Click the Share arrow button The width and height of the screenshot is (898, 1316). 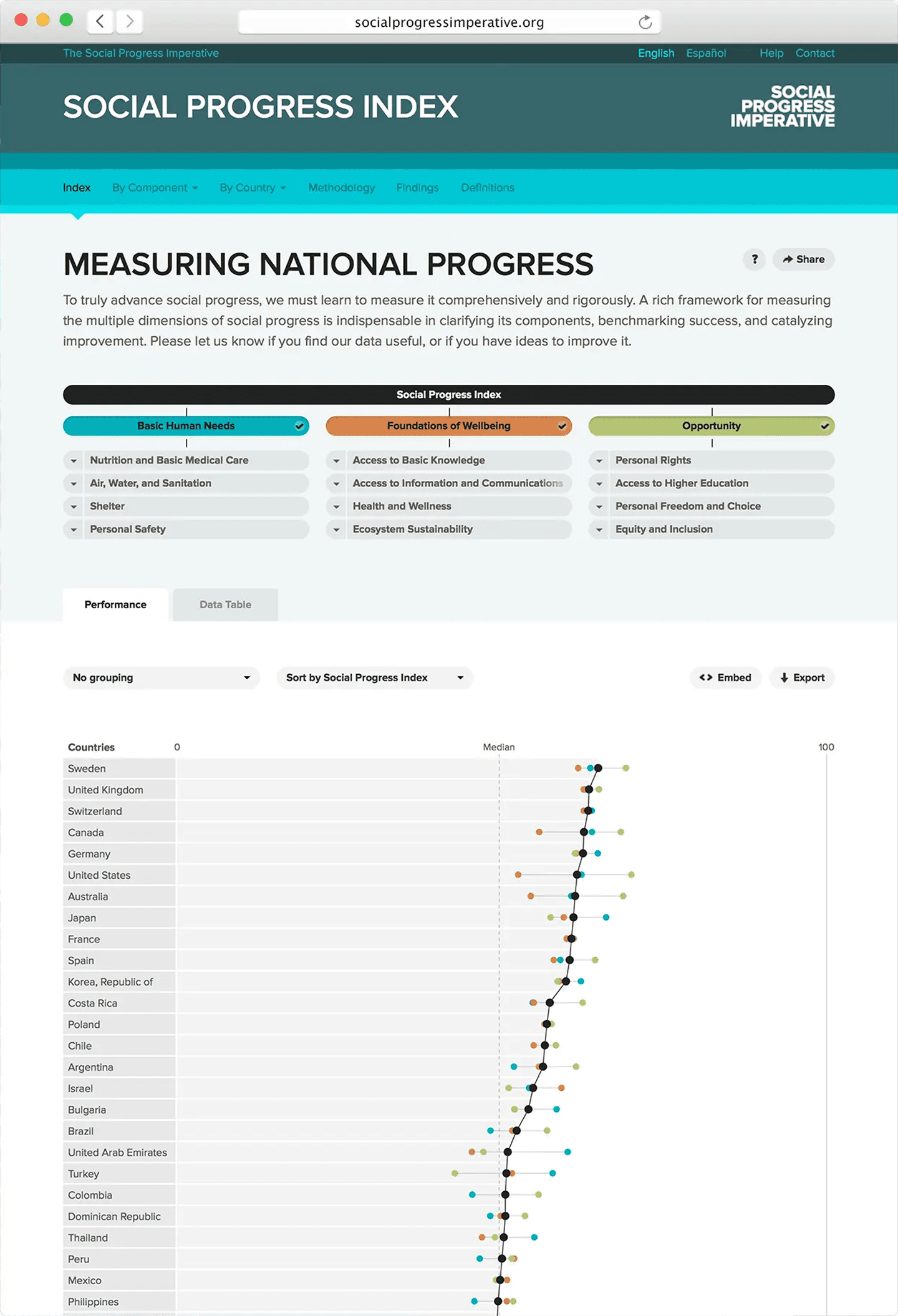(803, 259)
